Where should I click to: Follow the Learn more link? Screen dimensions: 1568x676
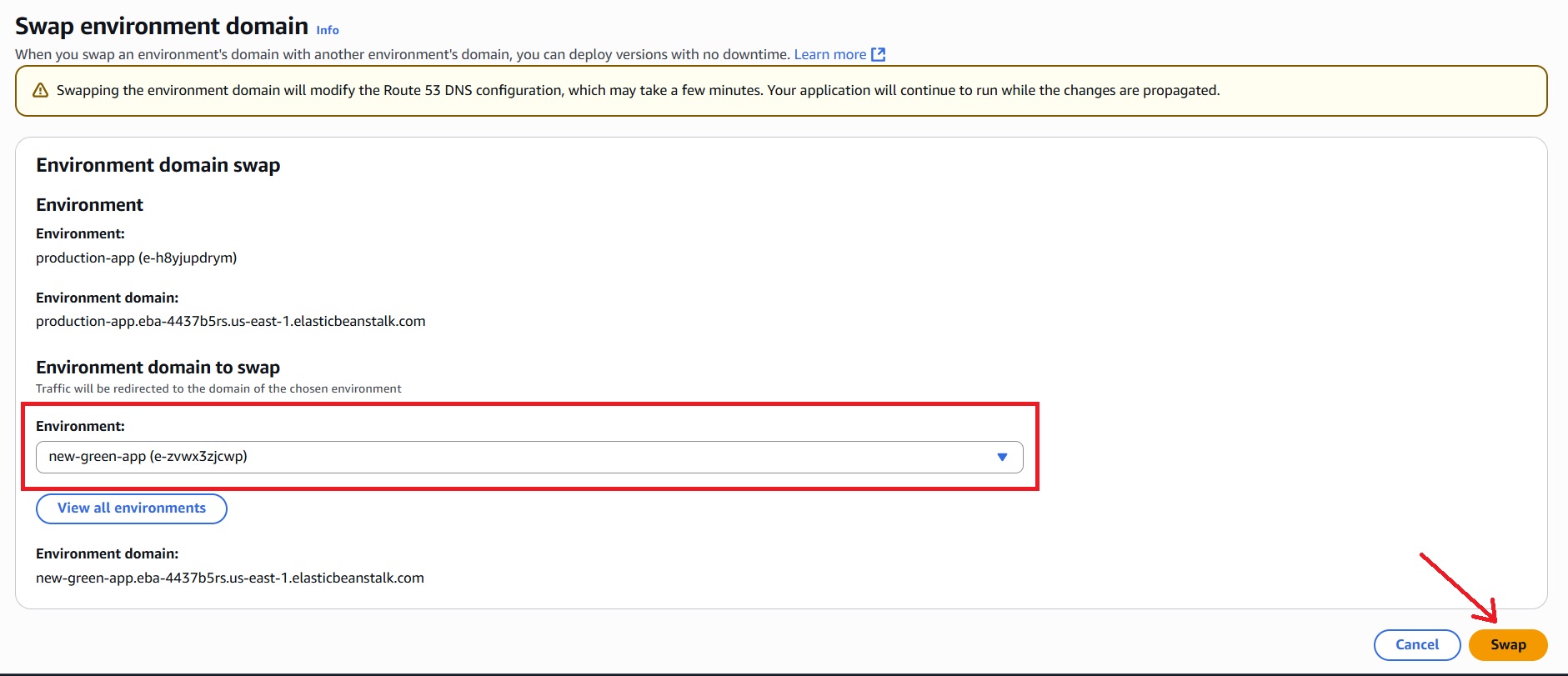pos(829,54)
